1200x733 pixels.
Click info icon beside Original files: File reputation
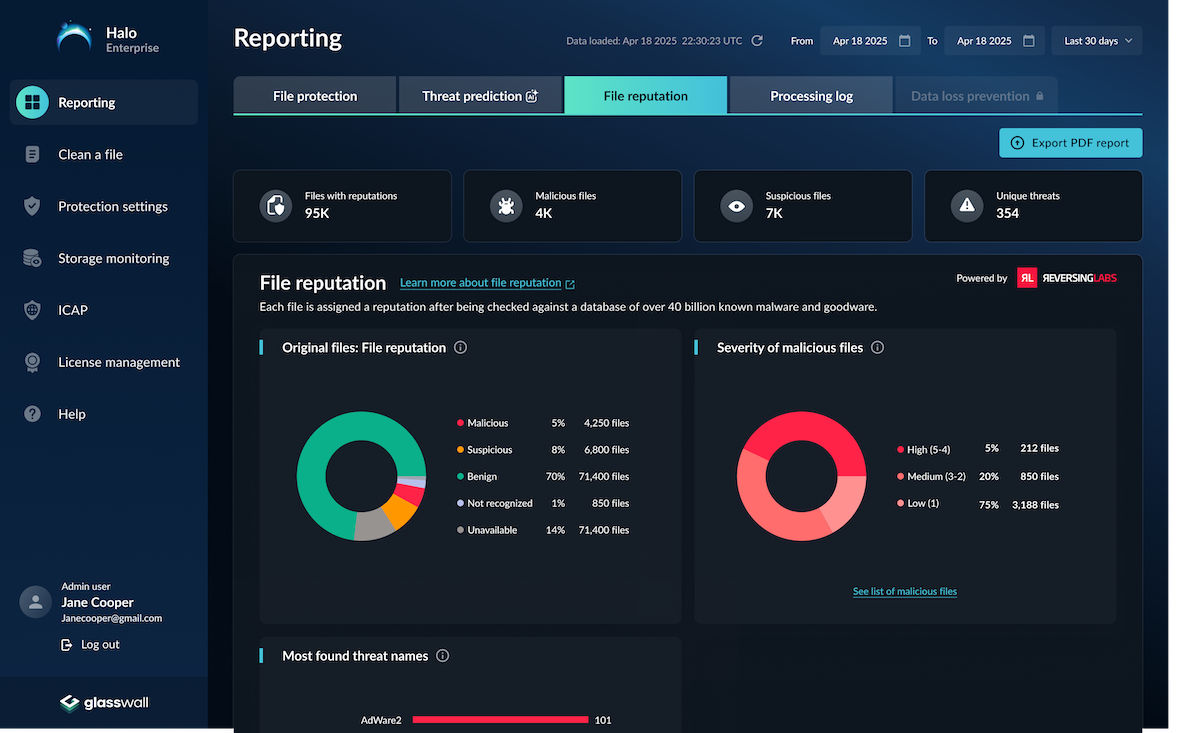coord(460,348)
